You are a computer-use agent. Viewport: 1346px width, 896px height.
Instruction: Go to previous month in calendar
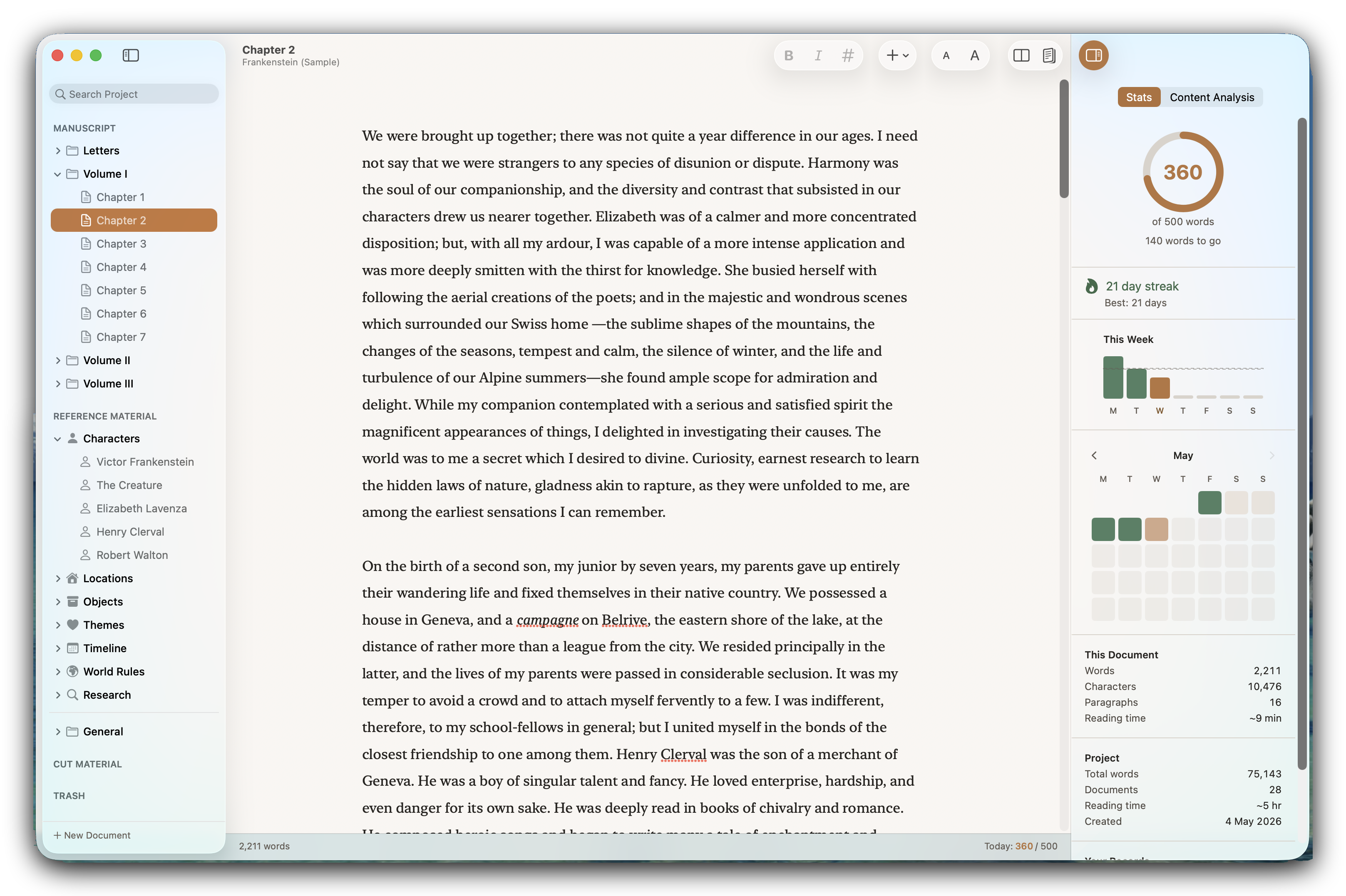1094,455
